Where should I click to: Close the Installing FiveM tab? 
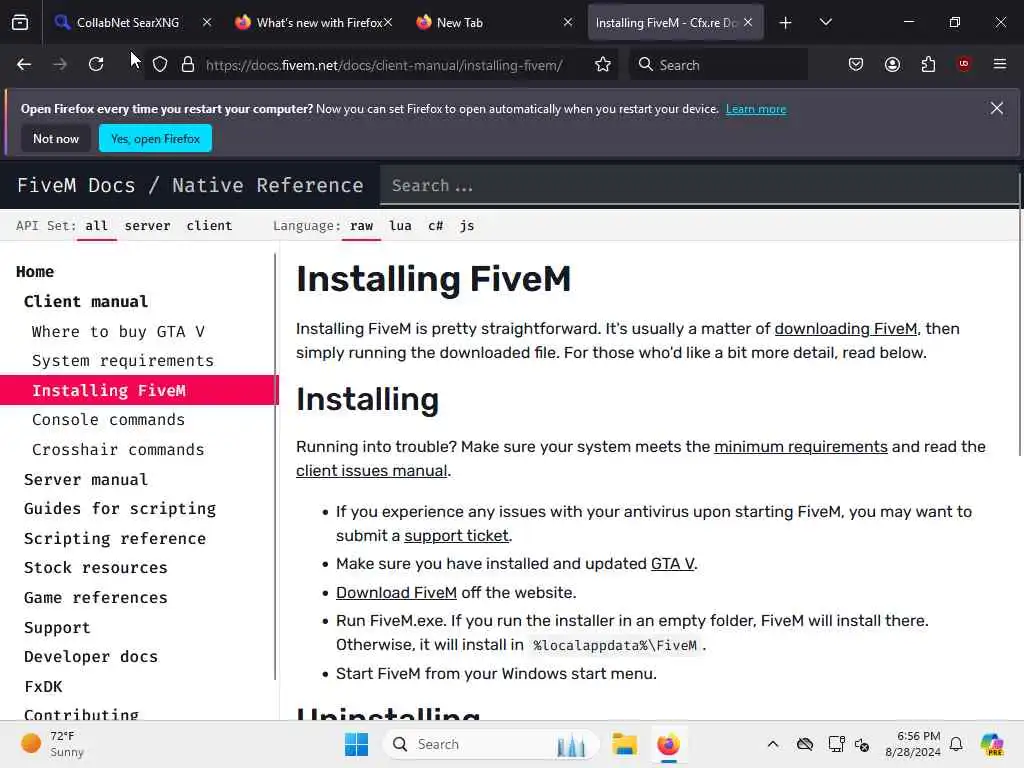748,22
